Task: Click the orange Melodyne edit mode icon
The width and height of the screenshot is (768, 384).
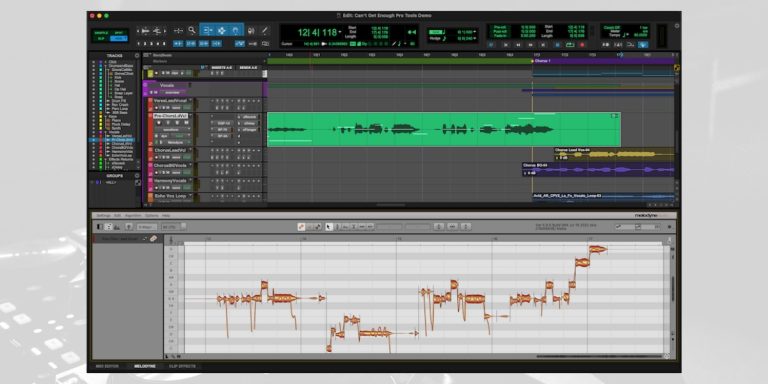Action: 302,227
